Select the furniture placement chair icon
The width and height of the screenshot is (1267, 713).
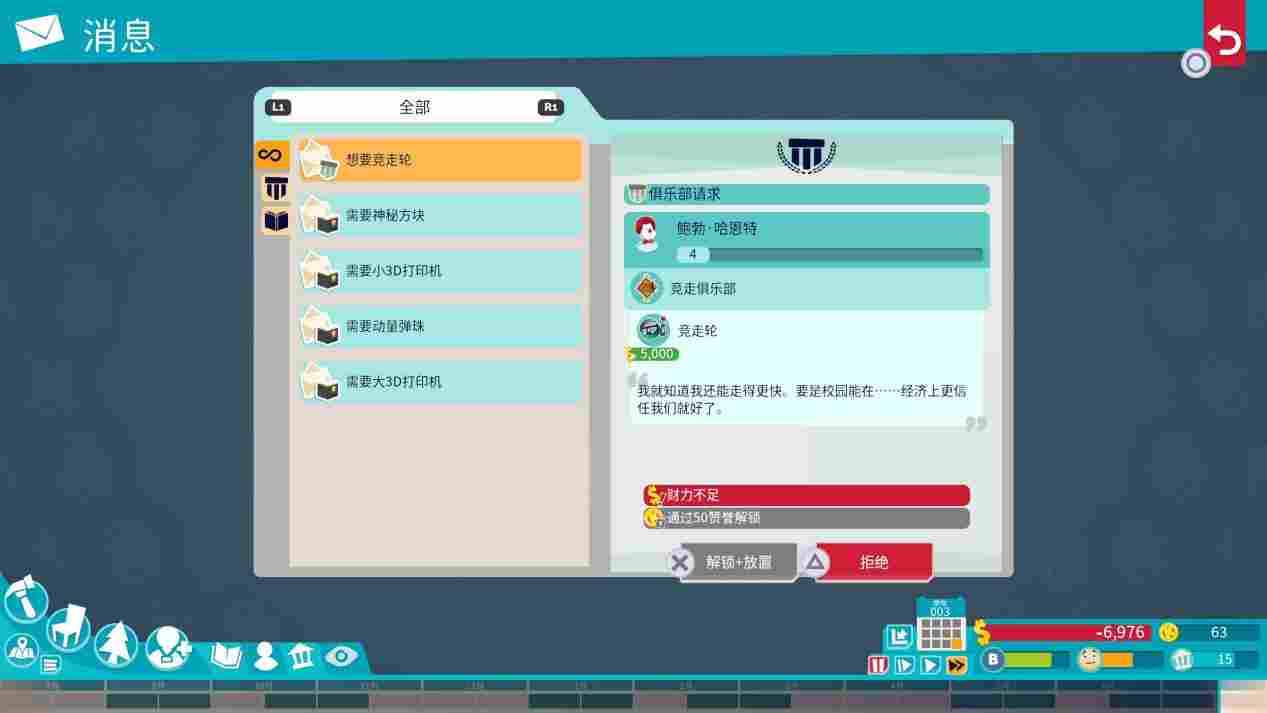(67, 630)
